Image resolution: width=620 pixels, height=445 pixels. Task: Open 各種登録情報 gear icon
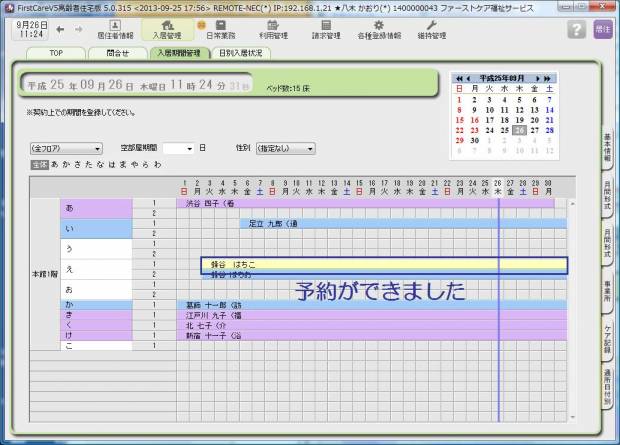click(x=379, y=29)
